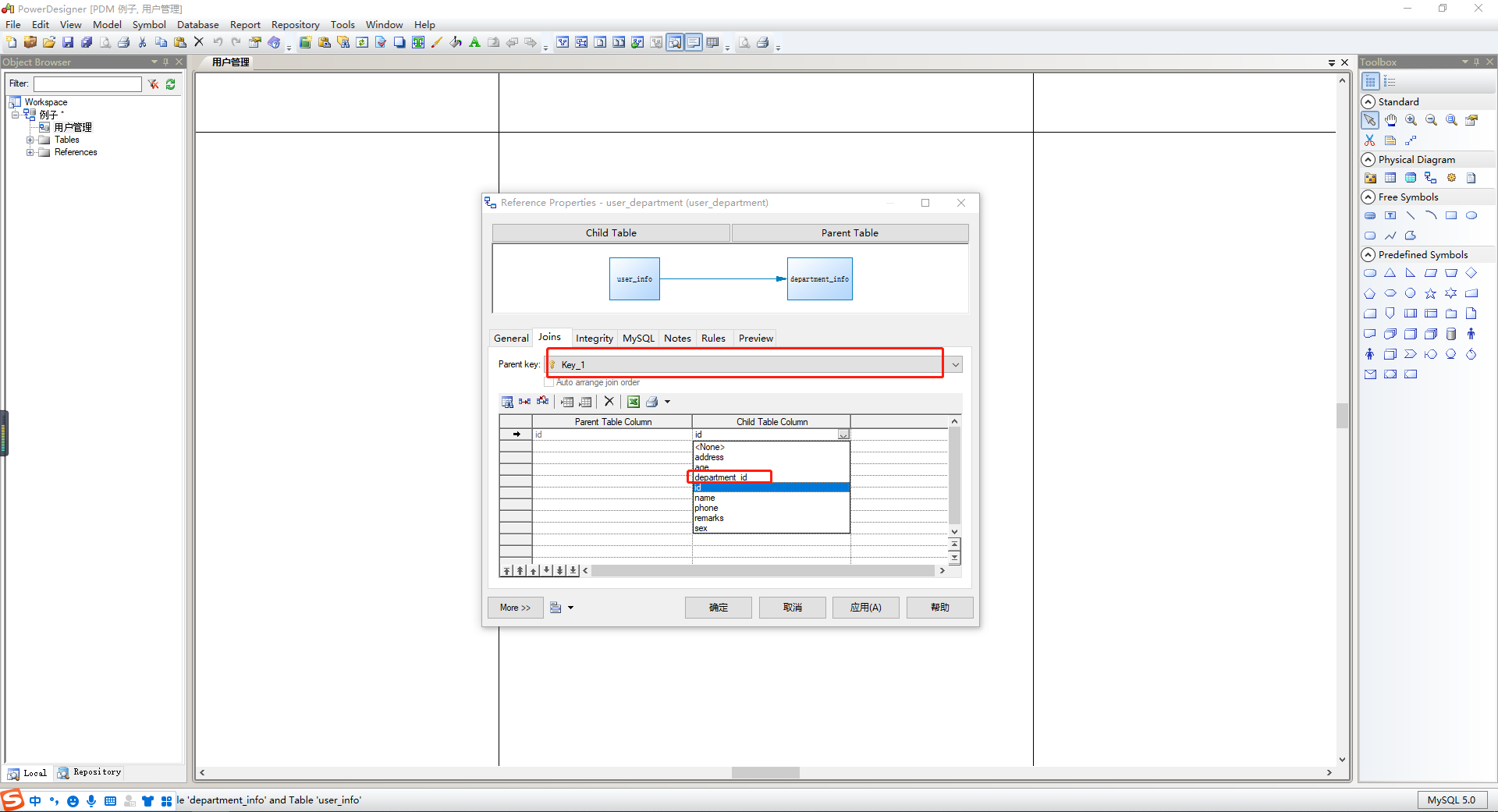Enable the Auto arrange join order checkbox
Viewport: 1498px width, 812px height.
(x=549, y=382)
